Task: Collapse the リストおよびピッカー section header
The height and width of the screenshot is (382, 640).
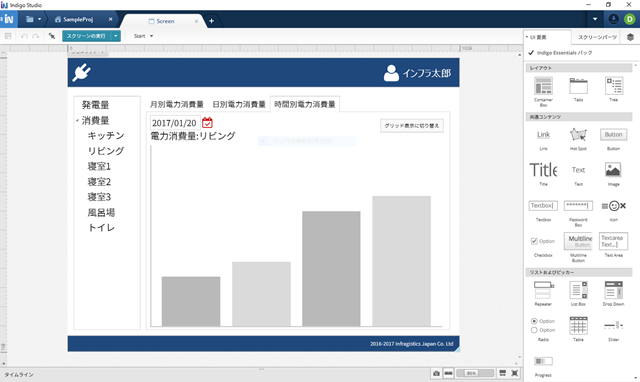Action: [x=579, y=272]
